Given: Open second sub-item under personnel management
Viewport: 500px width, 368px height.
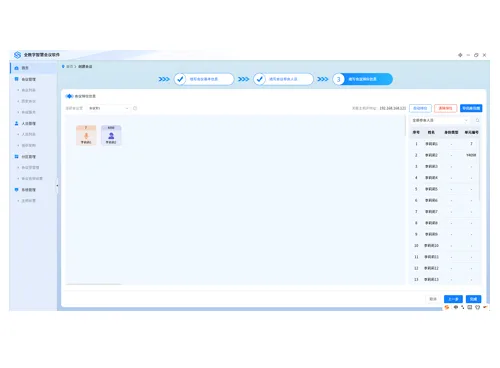Looking at the screenshot, I should 29,145.
